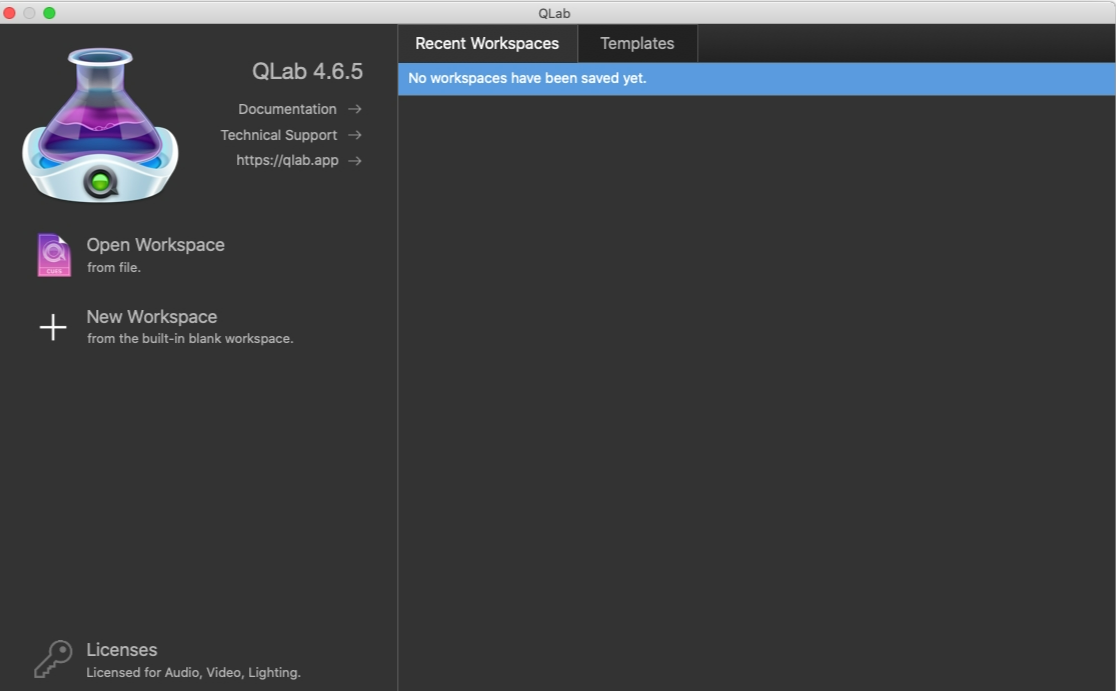Click the QLab flask logo
This screenshot has height=691, width=1116.
(100, 125)
